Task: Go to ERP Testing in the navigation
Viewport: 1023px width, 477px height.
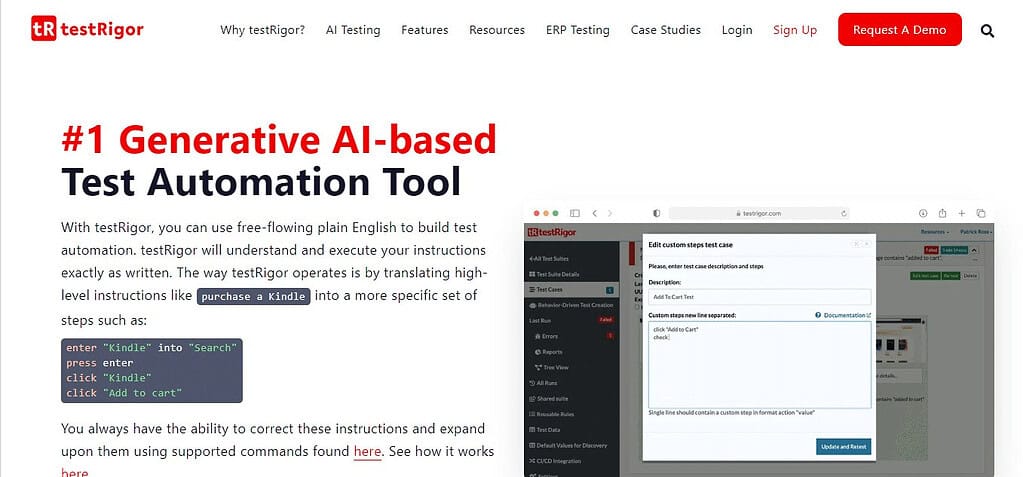Action: 577,30
